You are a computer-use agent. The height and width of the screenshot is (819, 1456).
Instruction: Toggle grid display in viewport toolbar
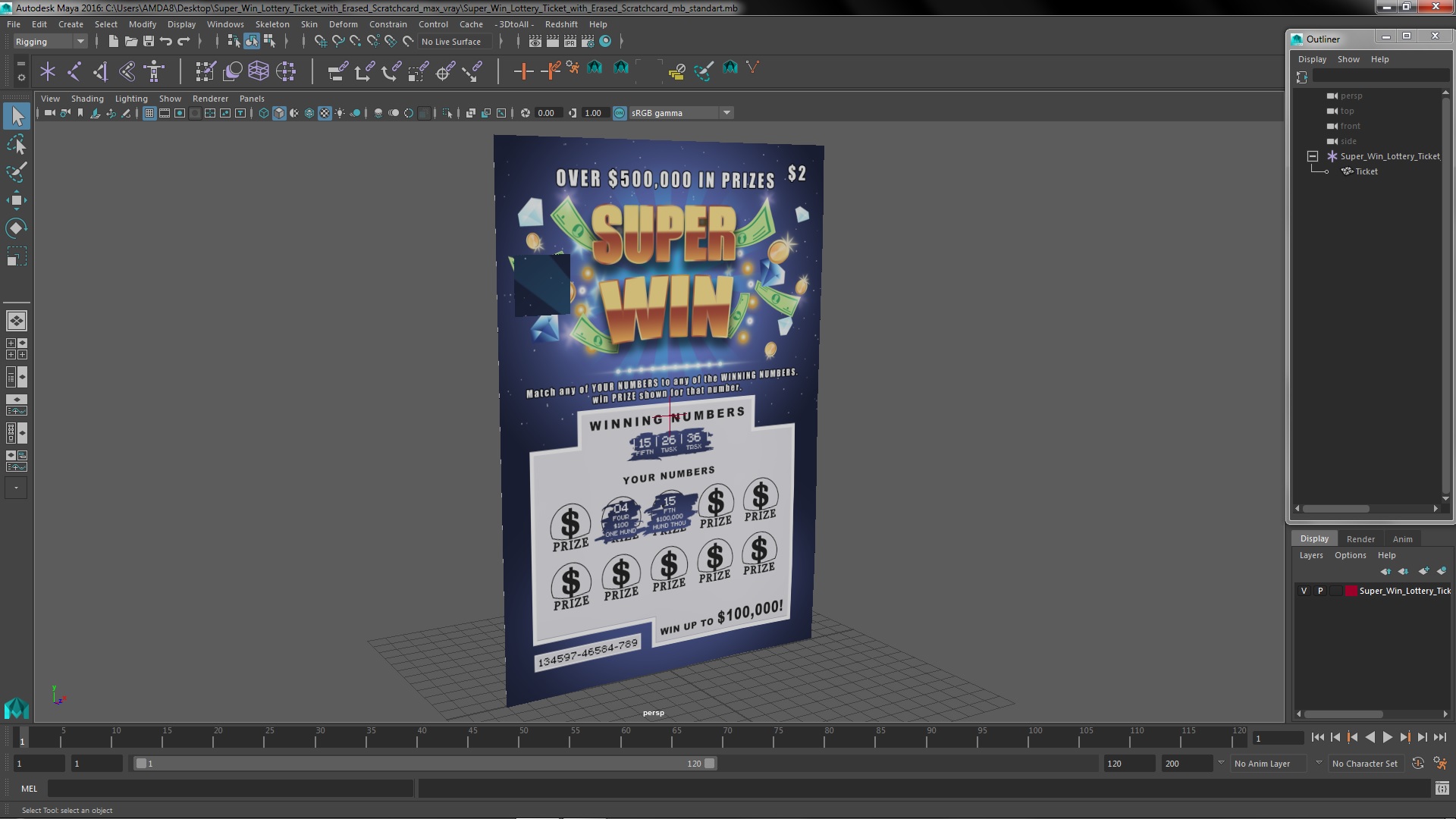pos(149,113)
